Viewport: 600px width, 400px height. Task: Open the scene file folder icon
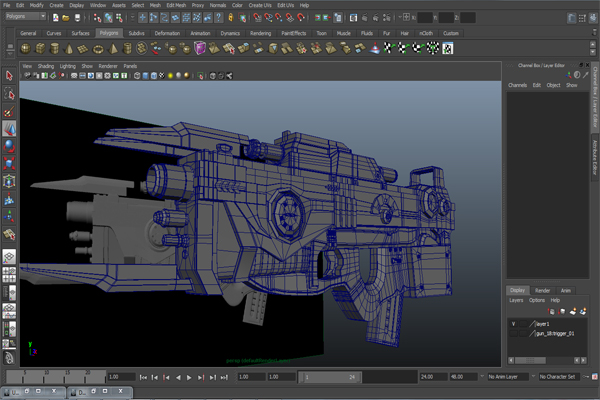[66, 18]
